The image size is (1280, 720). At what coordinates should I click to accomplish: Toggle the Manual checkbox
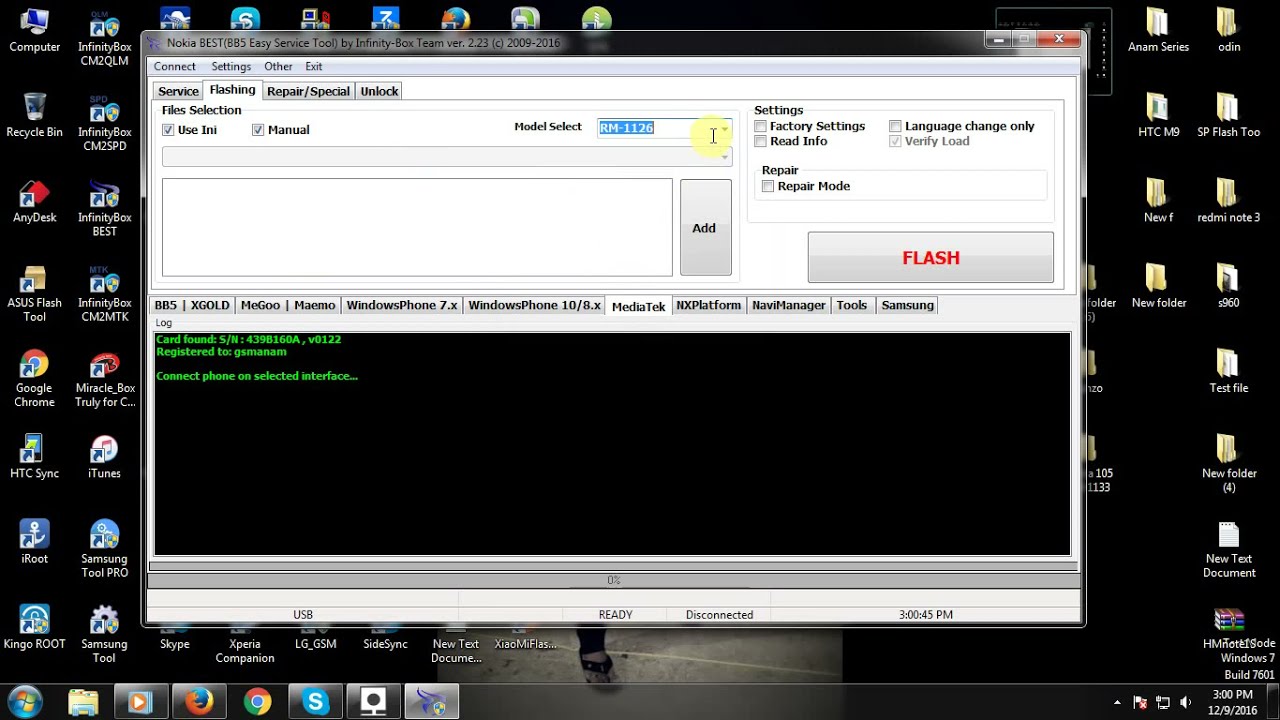coord(258,130)
